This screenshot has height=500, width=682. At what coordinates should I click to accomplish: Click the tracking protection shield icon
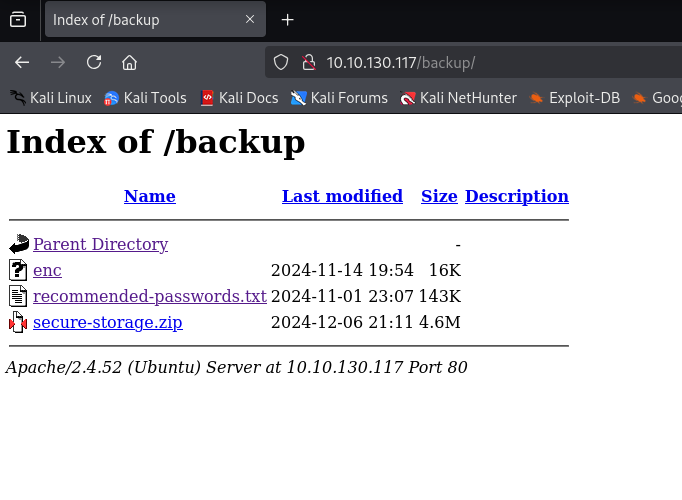[x=281, y=63]
